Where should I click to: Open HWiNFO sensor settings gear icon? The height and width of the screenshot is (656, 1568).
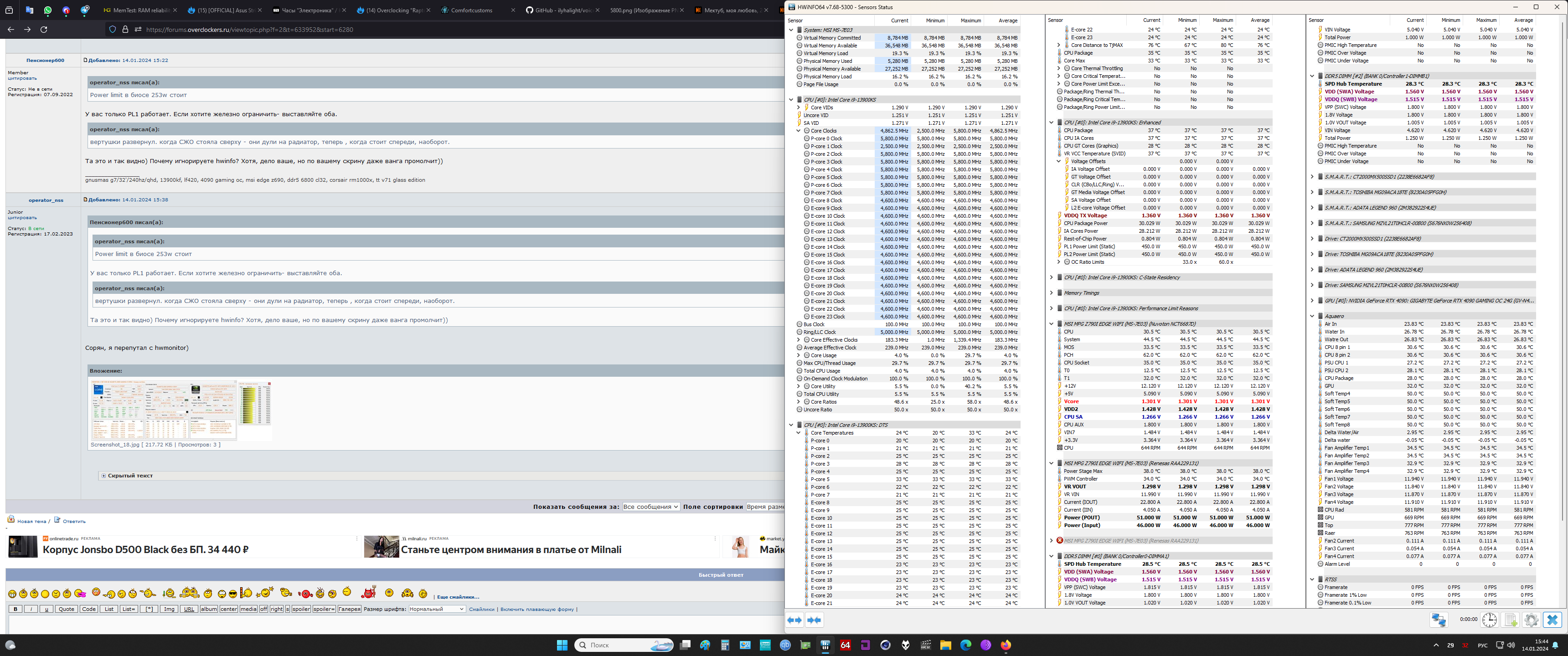tap(1532, 620)
